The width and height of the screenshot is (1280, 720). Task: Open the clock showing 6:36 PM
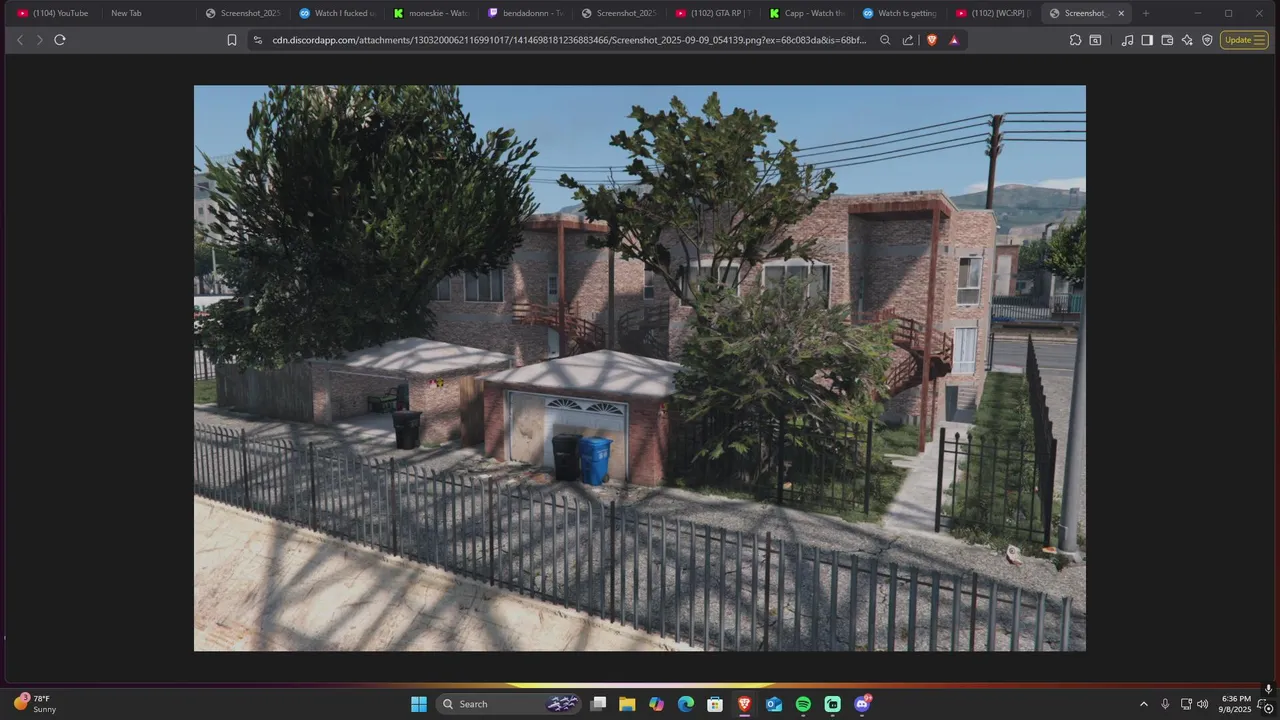[1236, 704]
